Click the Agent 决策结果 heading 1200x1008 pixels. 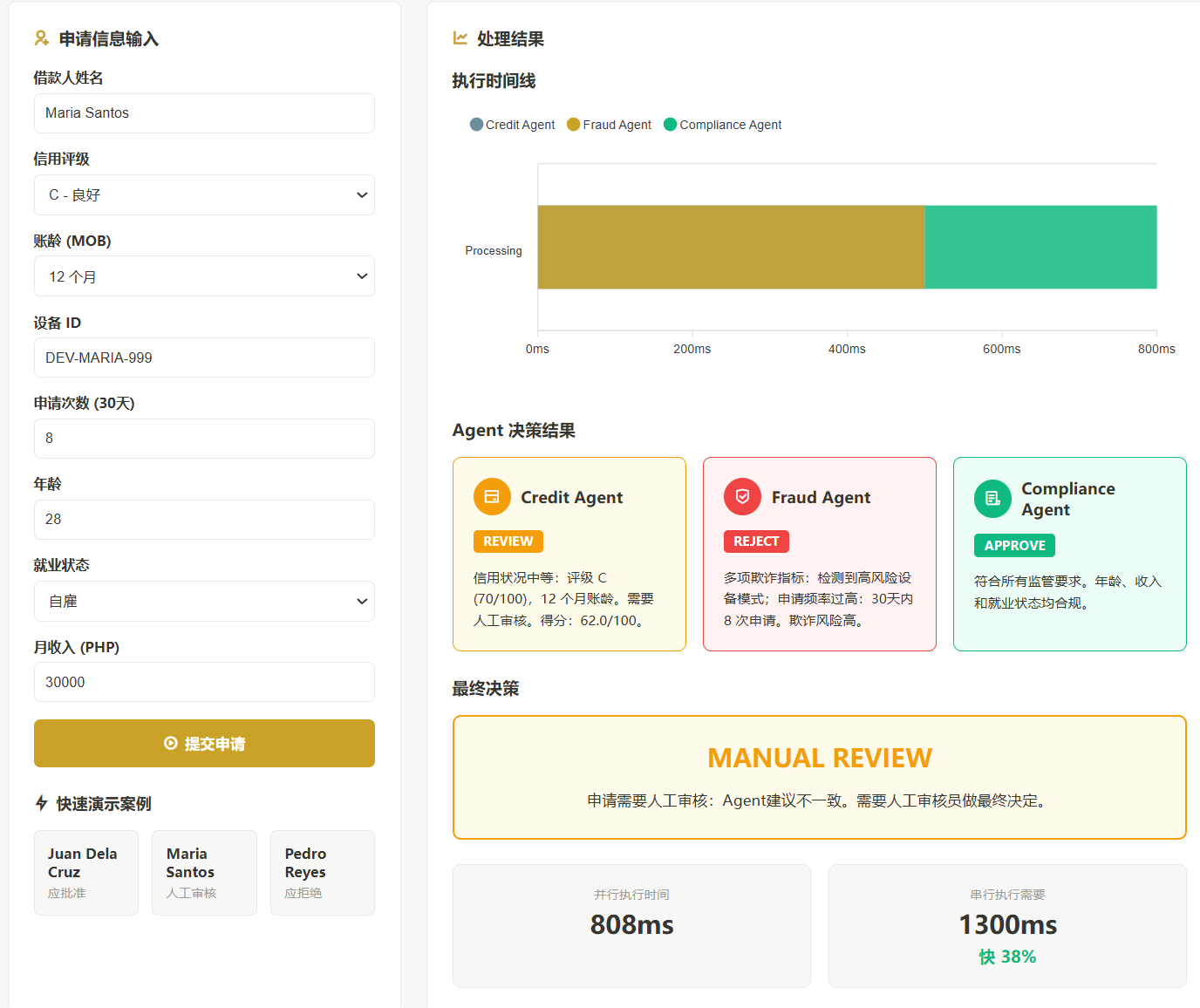point(514,430)
